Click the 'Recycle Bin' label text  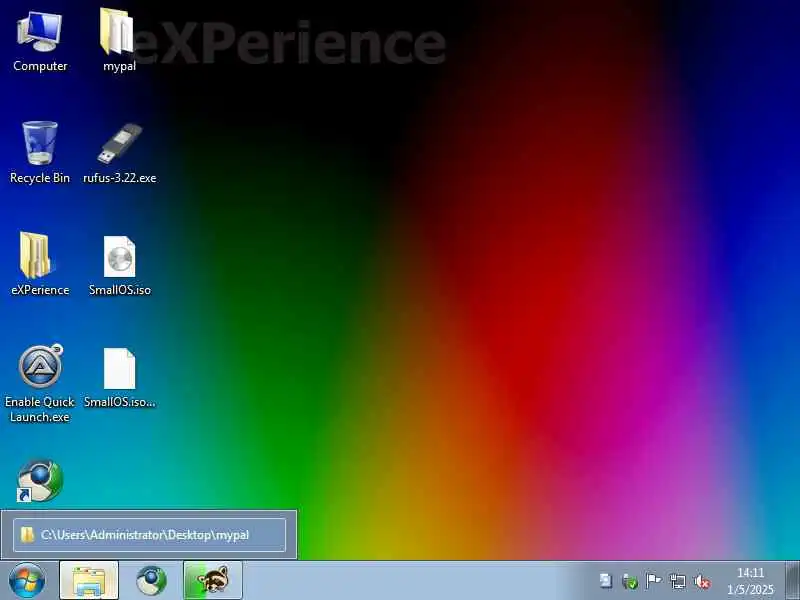(40, 178)
